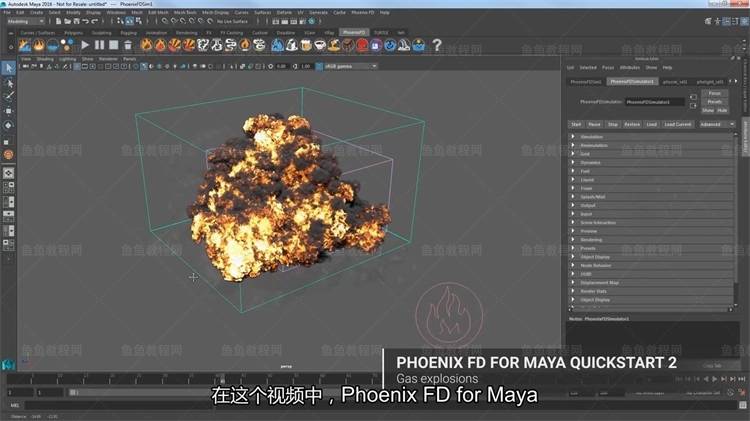The image size is (750, 421).
Task: Open the Script Editor icon at bottom right
Action: 743,405
